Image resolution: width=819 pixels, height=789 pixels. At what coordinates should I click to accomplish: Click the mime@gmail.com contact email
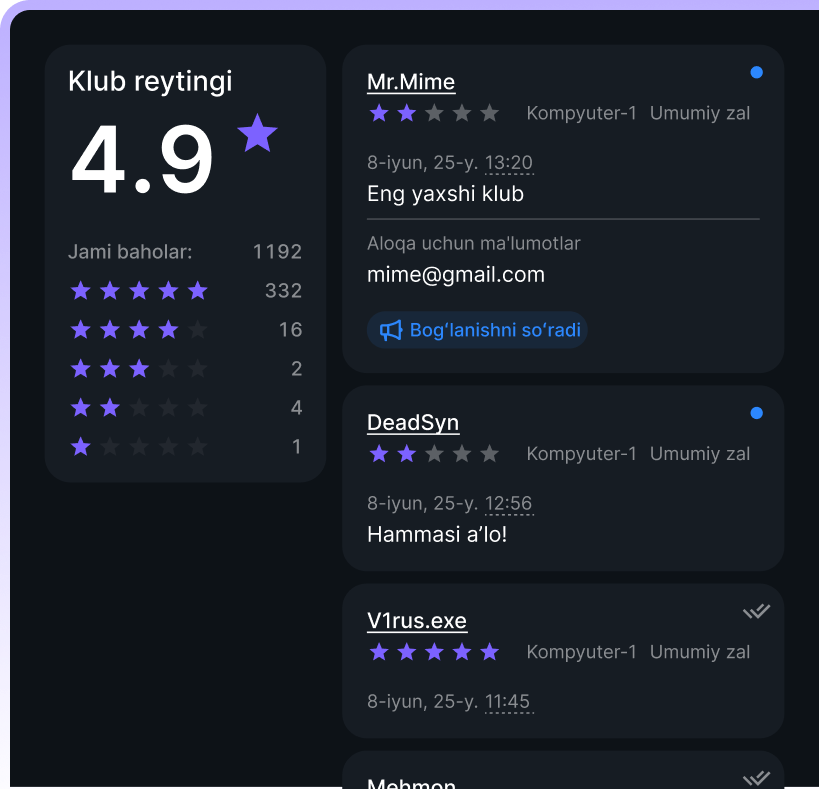[x=455, y=275]
